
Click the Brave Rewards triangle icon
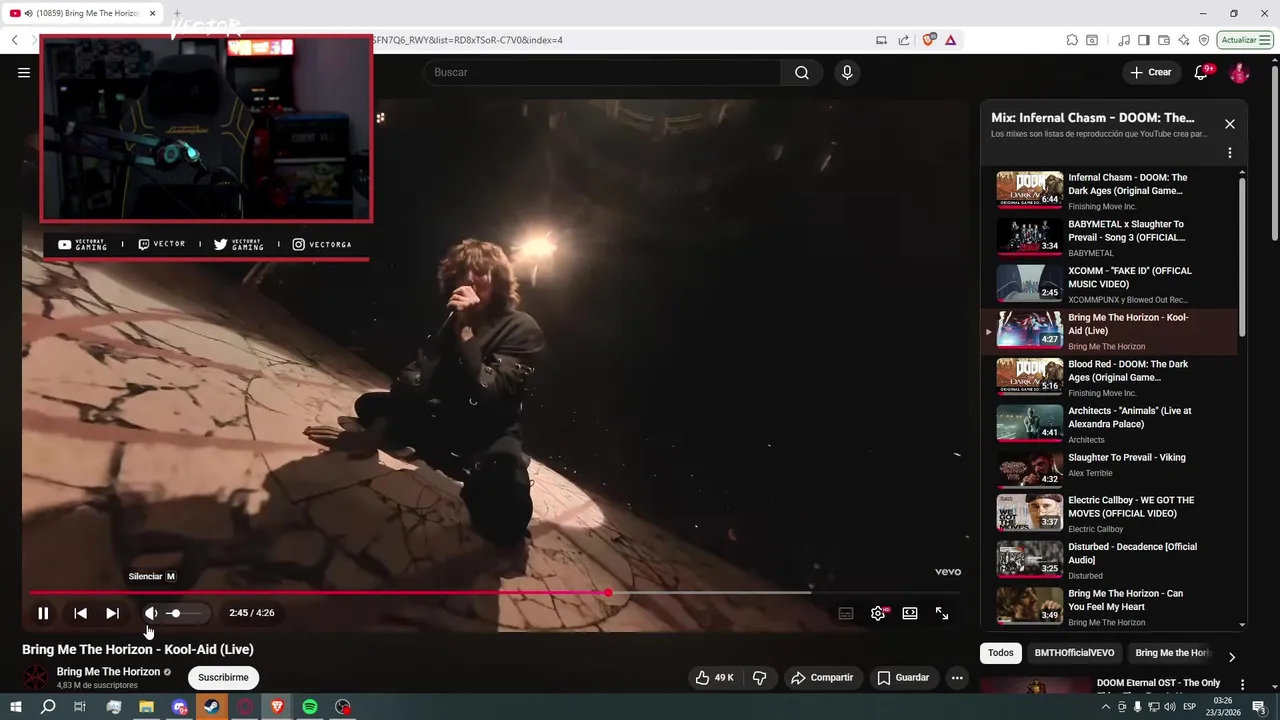pos(950,40)
